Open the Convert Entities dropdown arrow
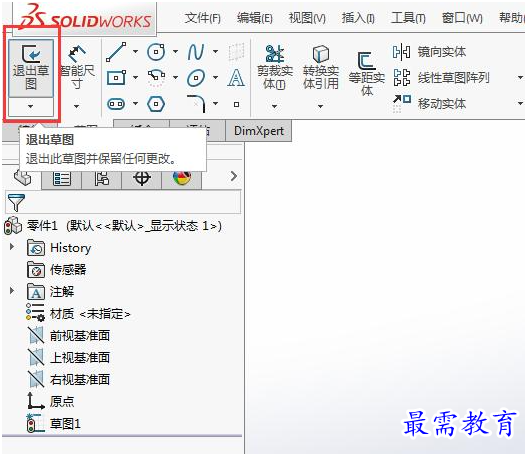The image size is (525, 455). tap(320, 106)
